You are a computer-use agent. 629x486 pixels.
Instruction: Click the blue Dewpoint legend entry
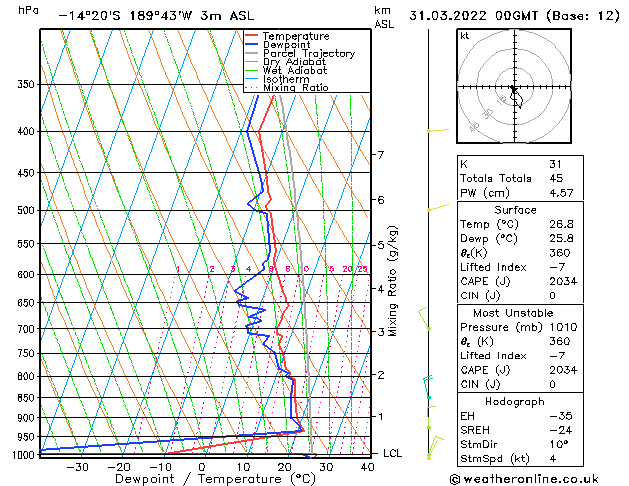coord(285,45)
